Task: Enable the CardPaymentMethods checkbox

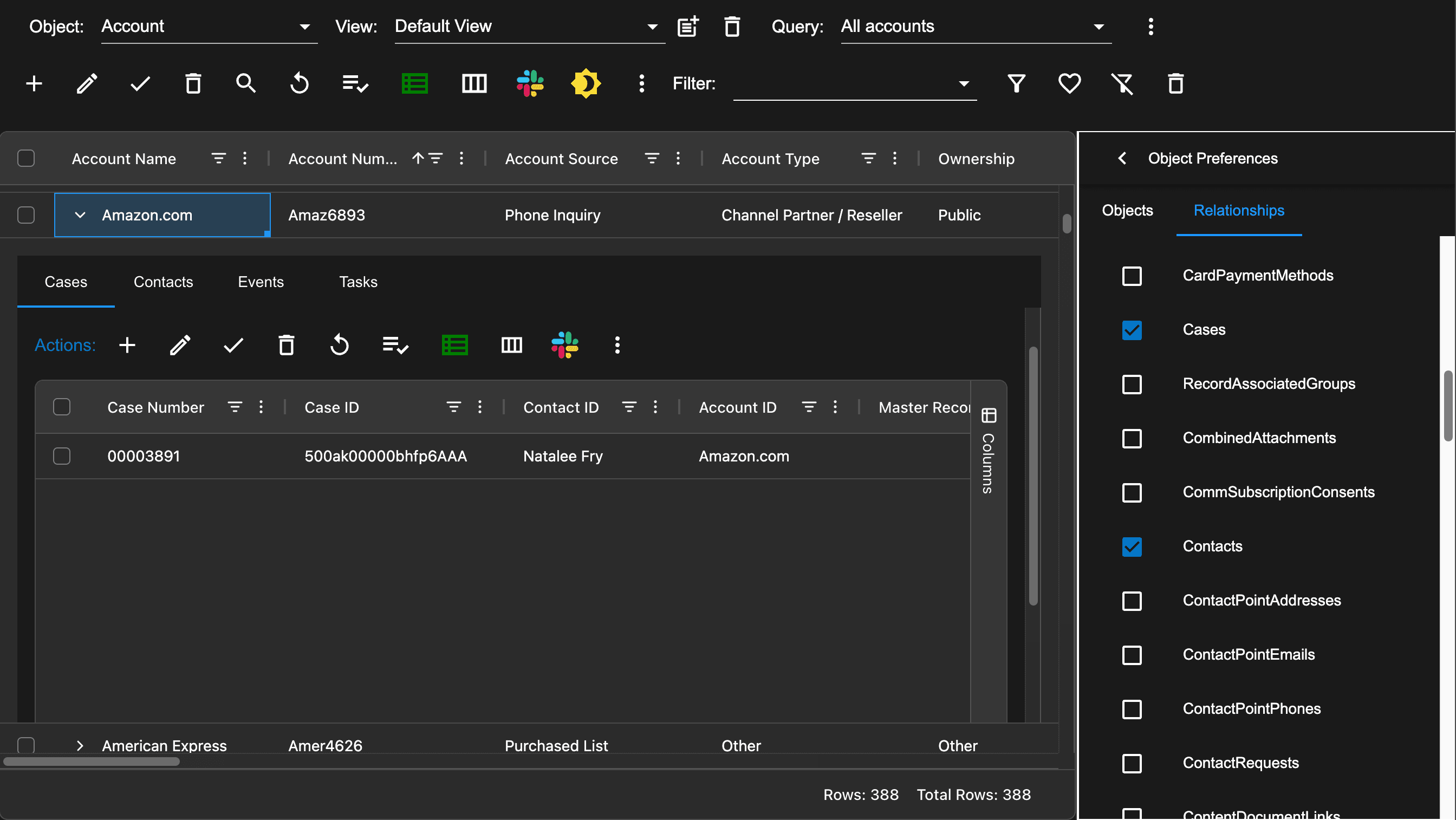Action: [1132, 276]
